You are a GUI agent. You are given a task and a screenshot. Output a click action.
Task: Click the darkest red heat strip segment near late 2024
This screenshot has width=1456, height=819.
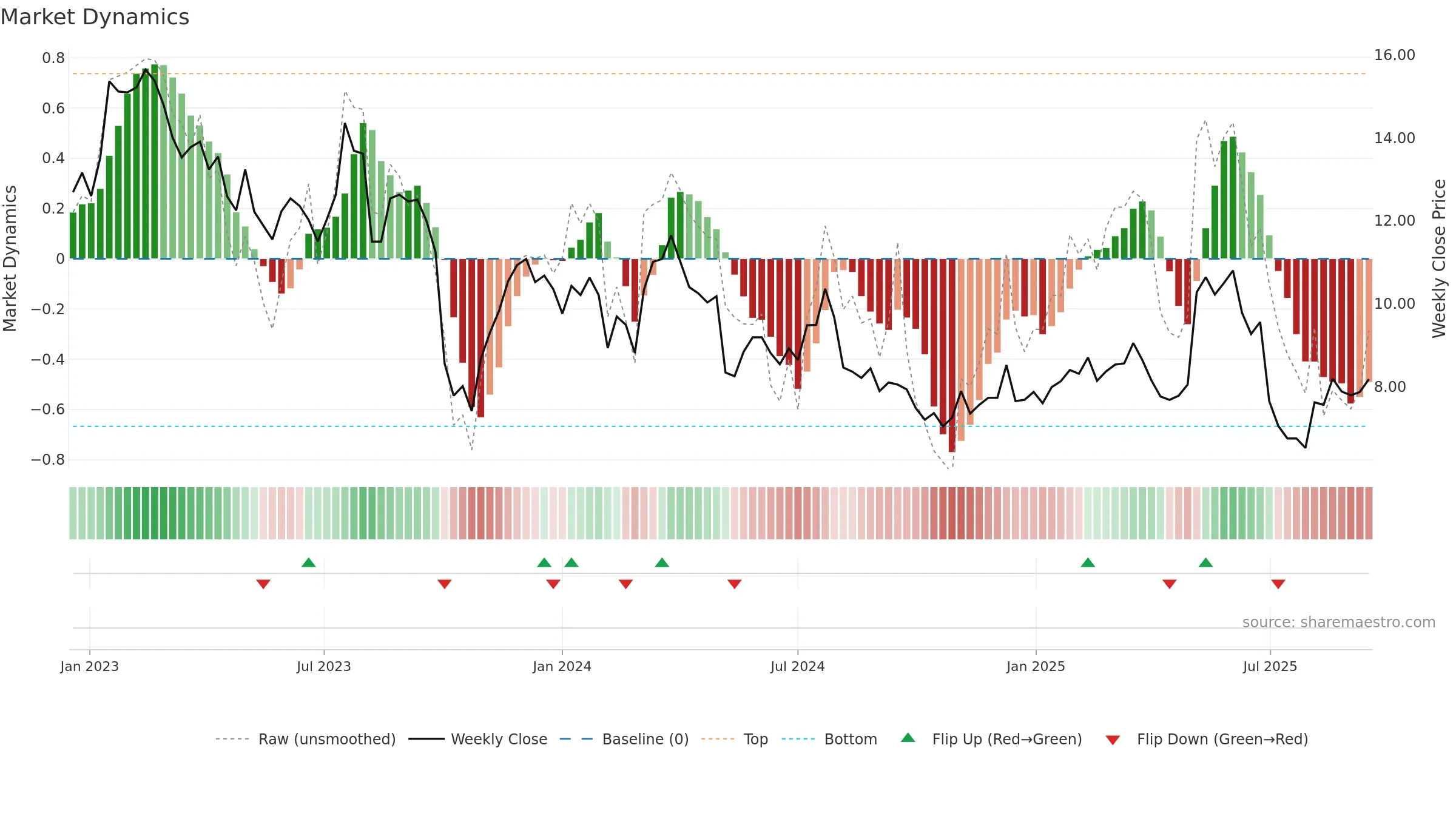pos(952,513)
